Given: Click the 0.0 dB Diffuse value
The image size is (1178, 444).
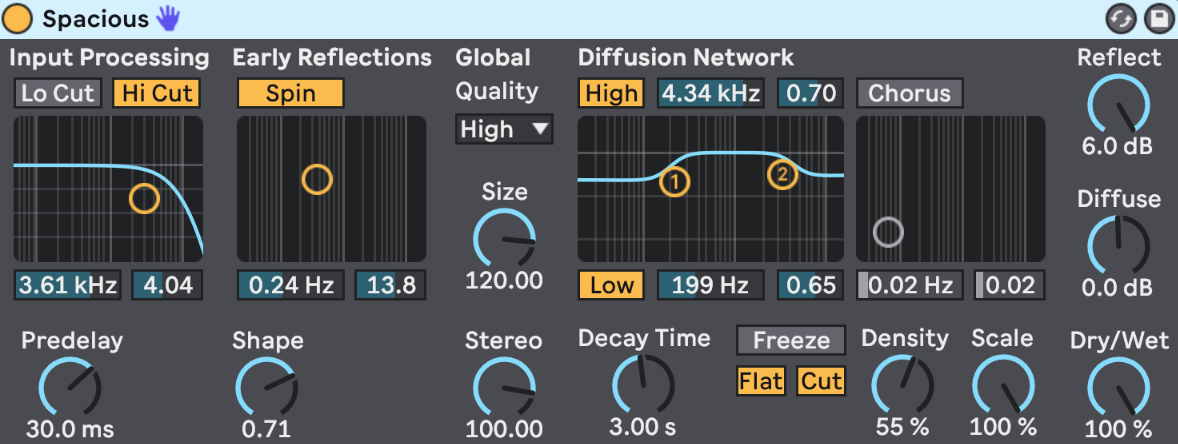Looking at the screenshot, I should (1117, 287).
